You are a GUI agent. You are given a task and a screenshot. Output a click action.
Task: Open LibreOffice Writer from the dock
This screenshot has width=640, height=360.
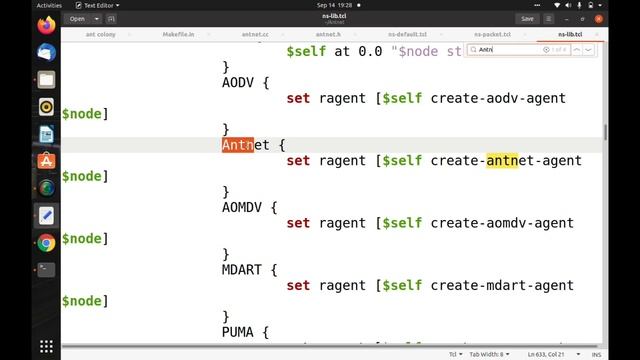click(46, 134)
